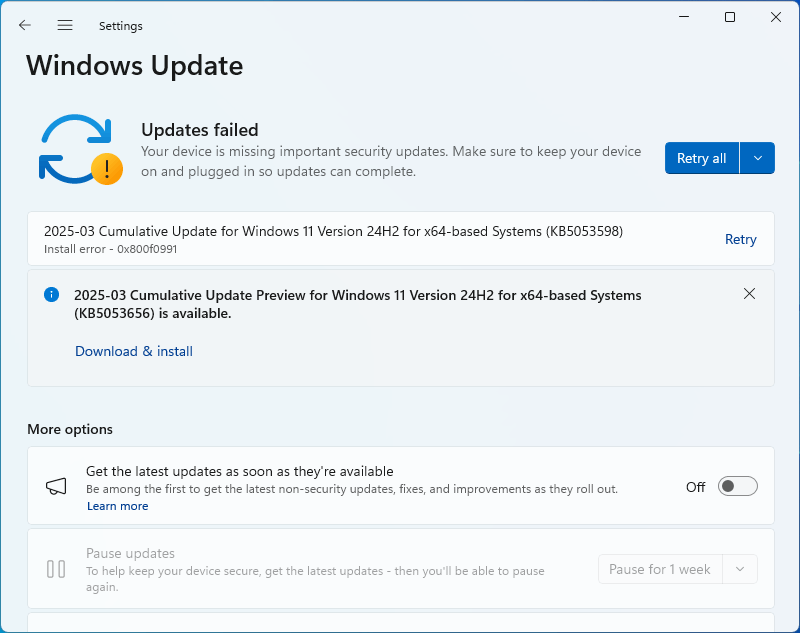The image size is (800, 633).
Task: Click 'Get the latest updates' option title
Action: point(239,471)
